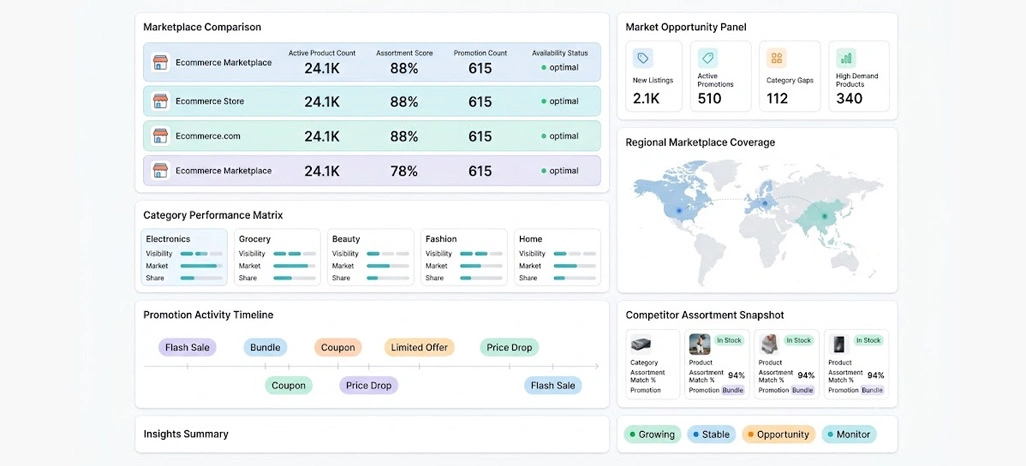The width and height of the screenshot is (1026, 466).
Task: Click the Bundle tag on the smartphone card
Action: point(872,390)
